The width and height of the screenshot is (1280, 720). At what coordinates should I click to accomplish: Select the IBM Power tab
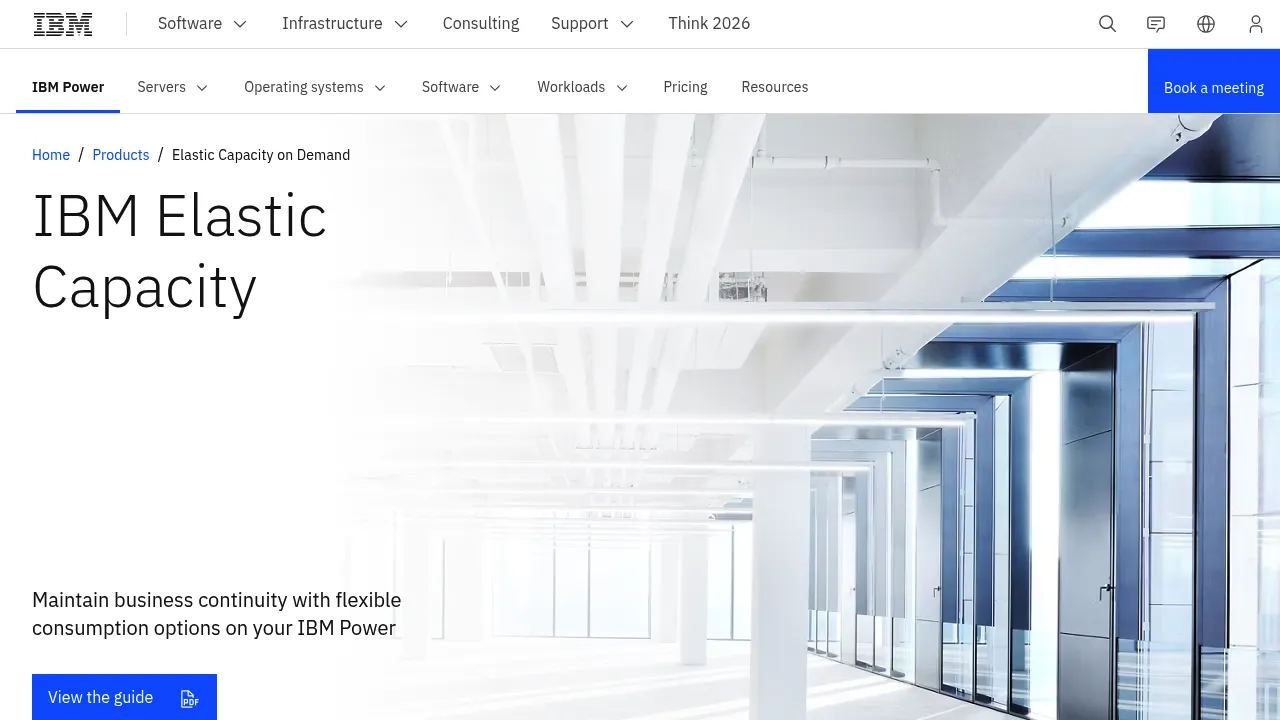[x=68, y=87]
